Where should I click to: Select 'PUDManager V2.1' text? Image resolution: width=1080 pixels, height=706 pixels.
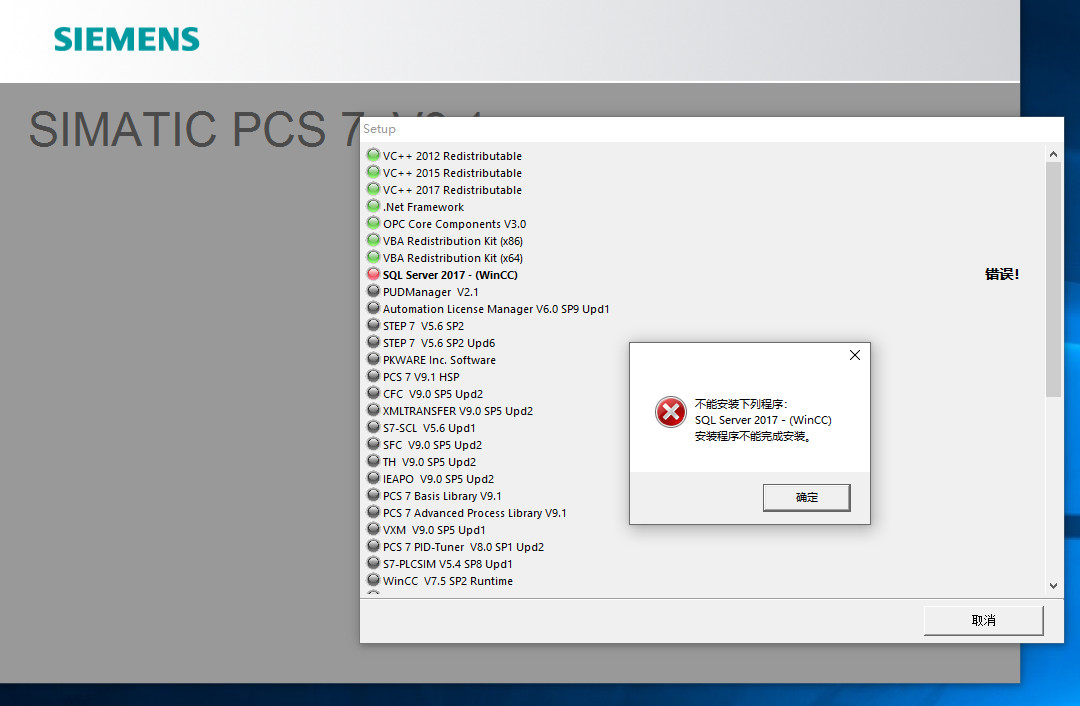click(x=430, y=292)
